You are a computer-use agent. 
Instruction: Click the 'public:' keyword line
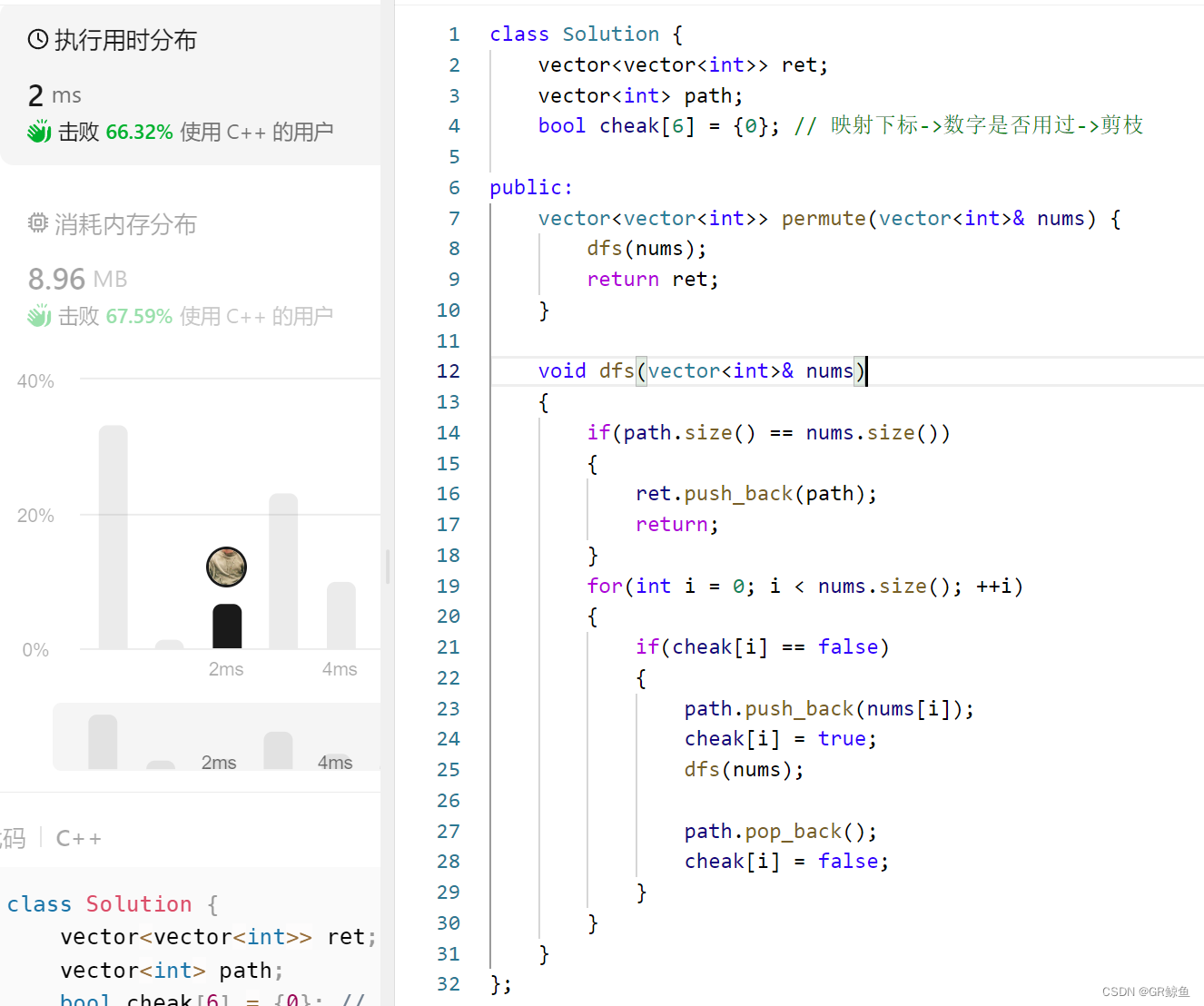[x=531, y=188]
